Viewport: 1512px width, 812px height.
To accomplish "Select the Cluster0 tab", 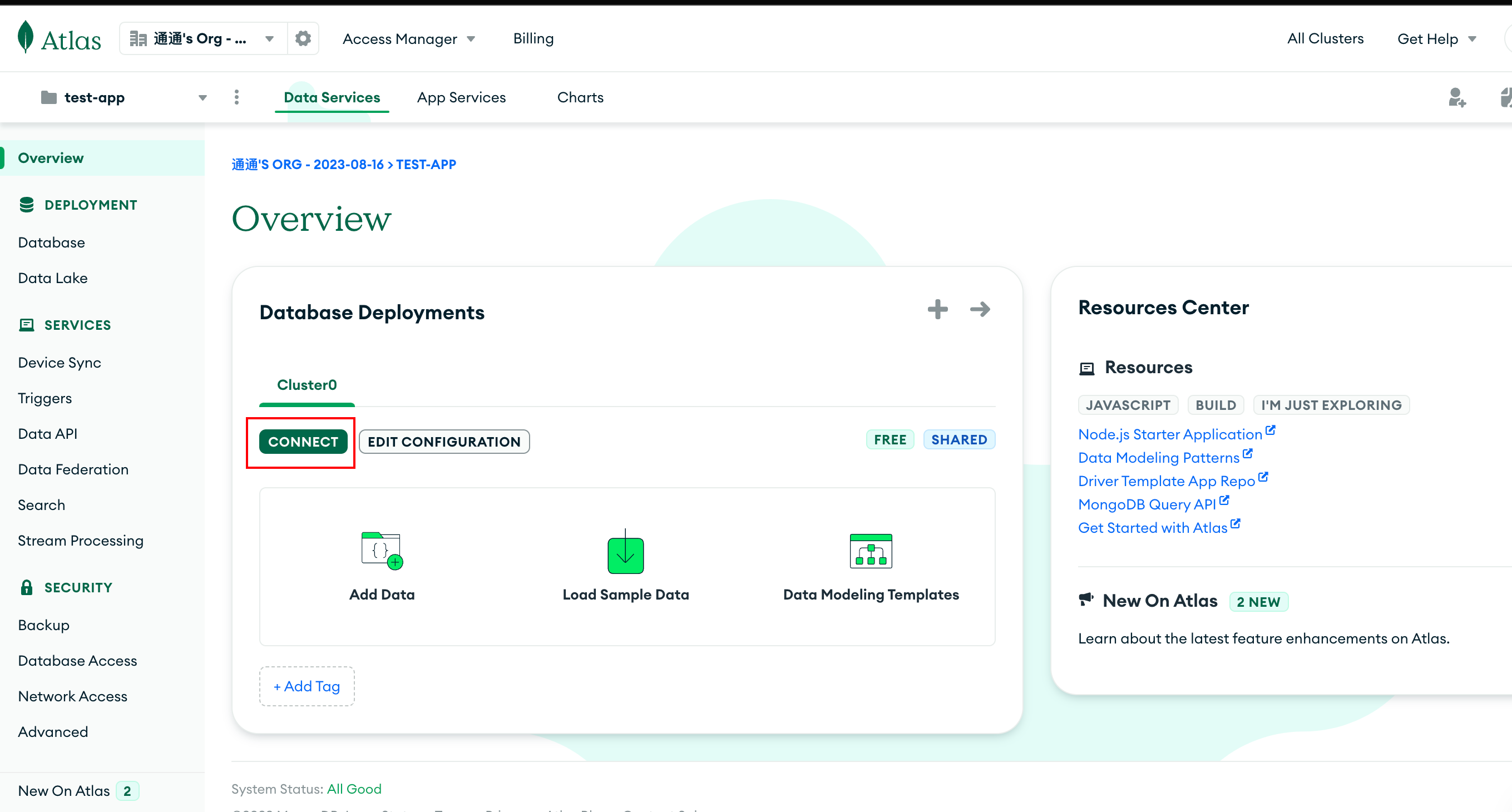I will click(x=307, y=385).
